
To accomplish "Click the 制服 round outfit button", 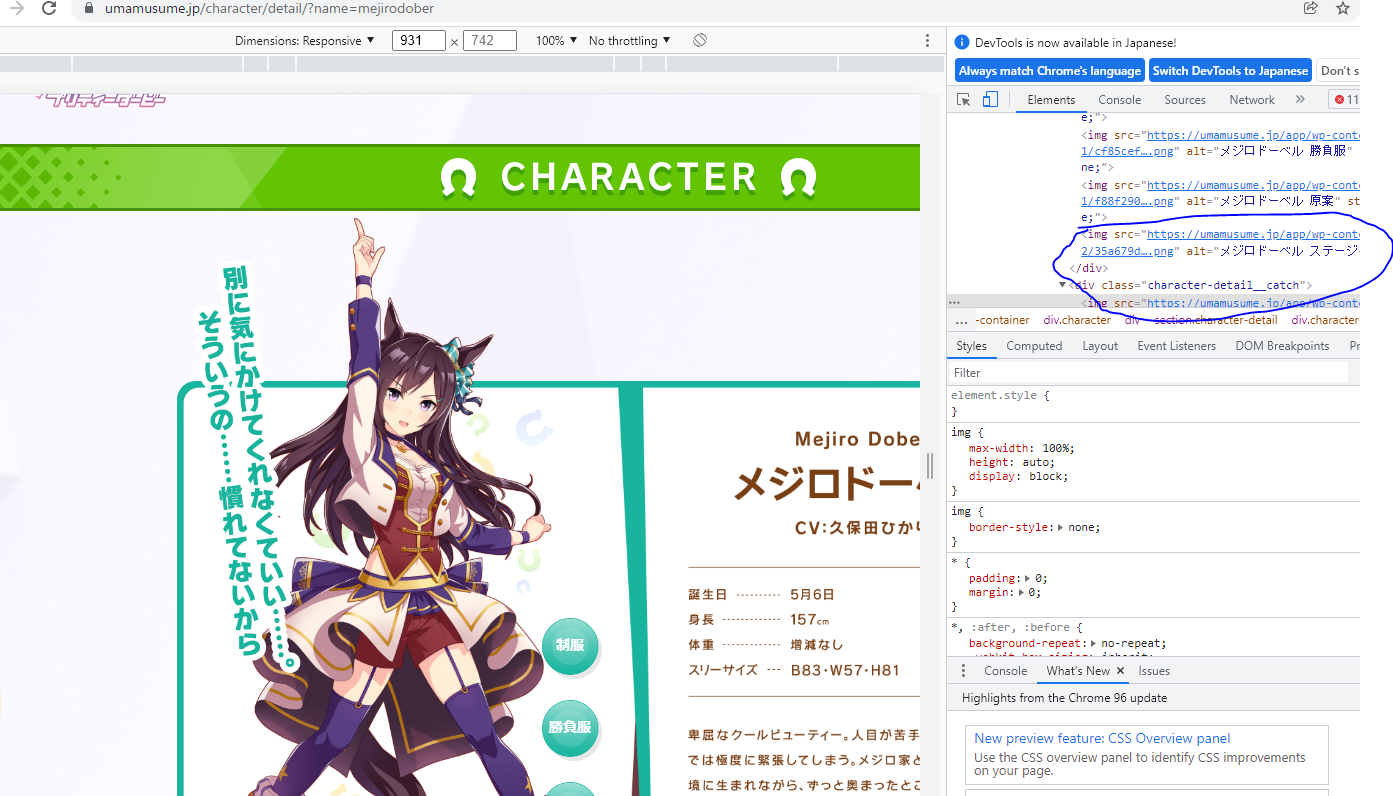I will tap(570, 645).
